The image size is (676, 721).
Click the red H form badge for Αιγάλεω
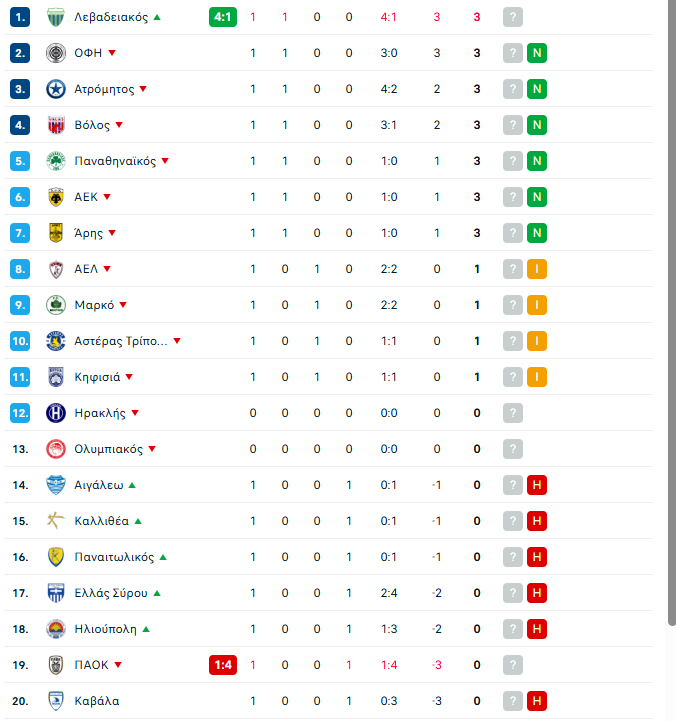(x=537, y=485)
